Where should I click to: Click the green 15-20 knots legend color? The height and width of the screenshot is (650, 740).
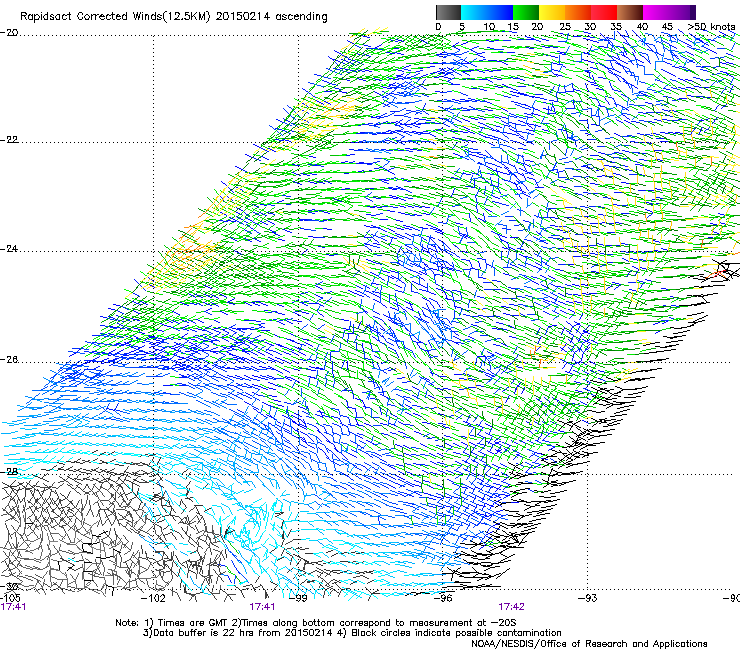point(526,12)
